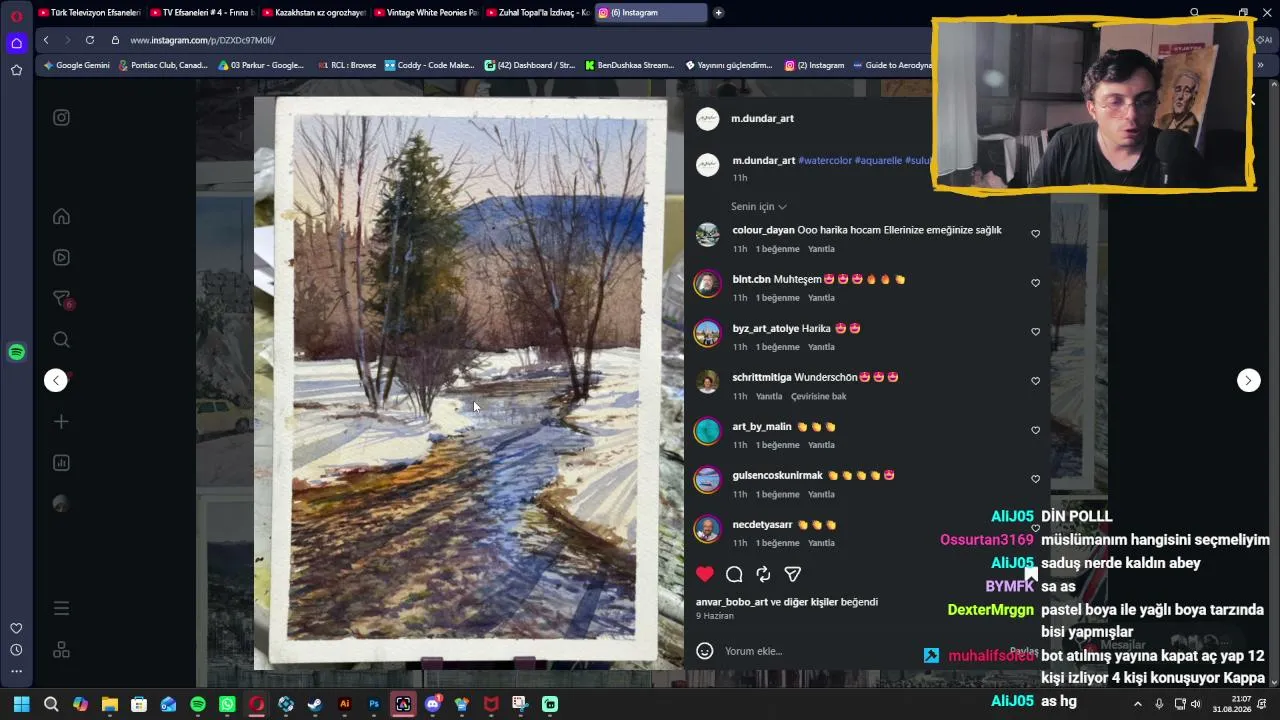The height and width of the screenshot is (720, 1280).
Task: Open WhatsApp from the taskbar
Action: pyautogui.click(x=227, y=704)
